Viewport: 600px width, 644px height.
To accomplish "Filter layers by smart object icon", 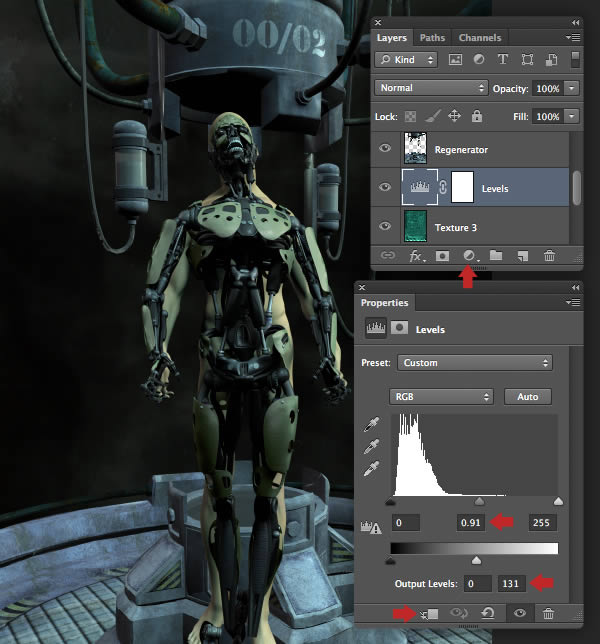I will [x=551, y=60].
